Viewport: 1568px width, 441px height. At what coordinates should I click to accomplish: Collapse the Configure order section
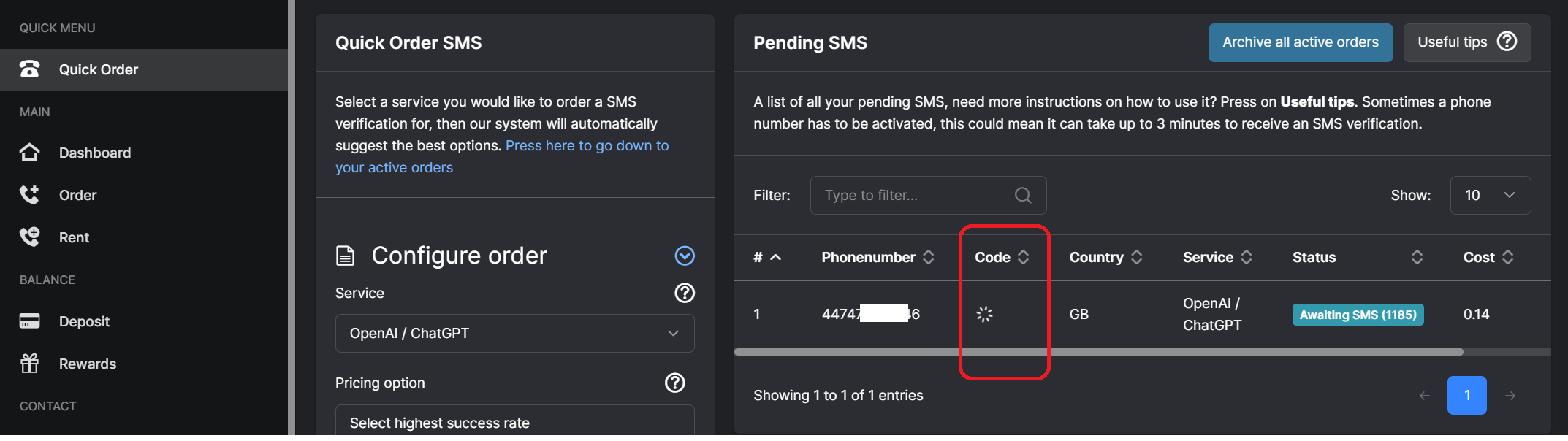tap(685, 256)
